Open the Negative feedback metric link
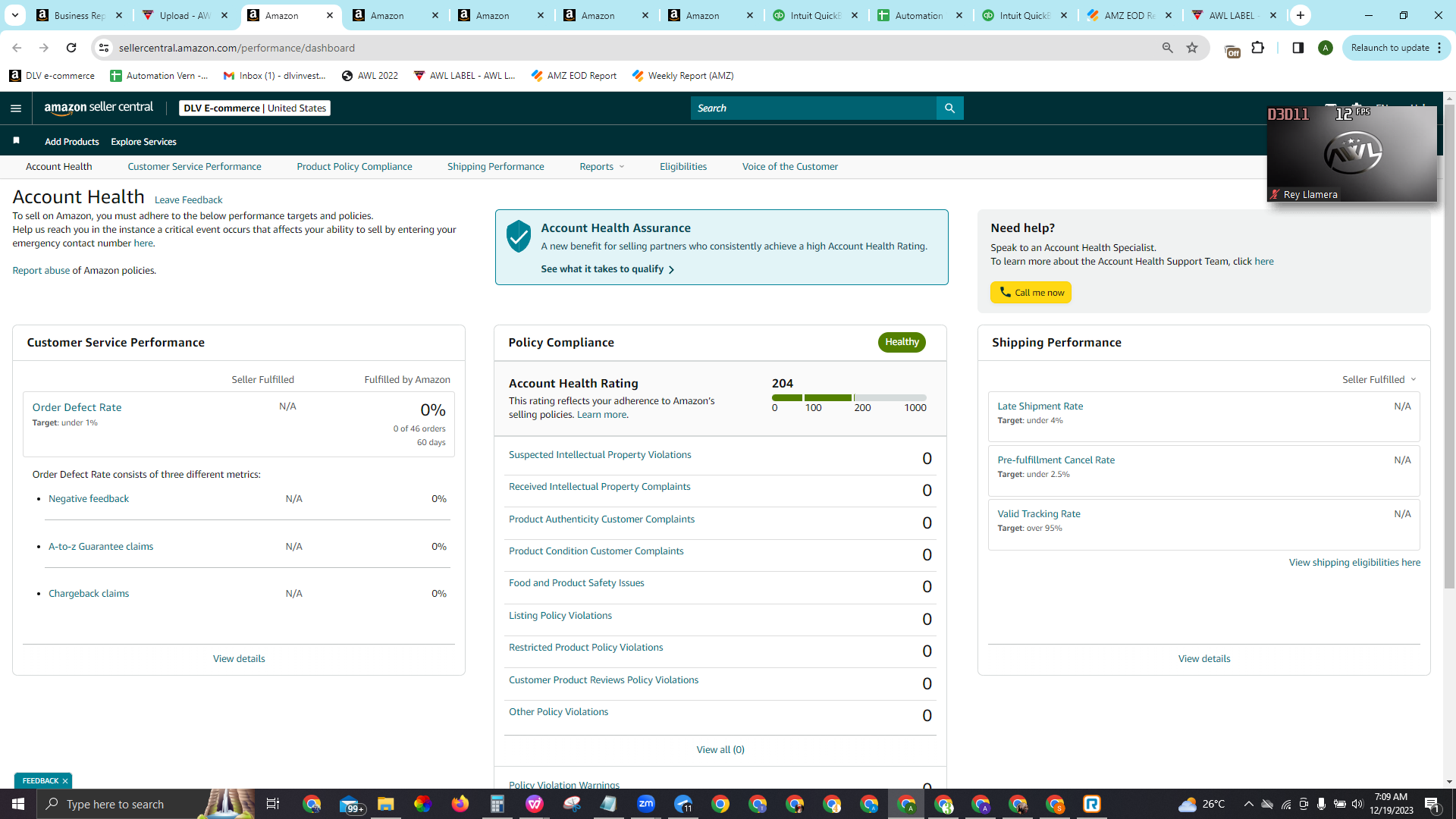The image size is (1456, 819). [89, 499]
